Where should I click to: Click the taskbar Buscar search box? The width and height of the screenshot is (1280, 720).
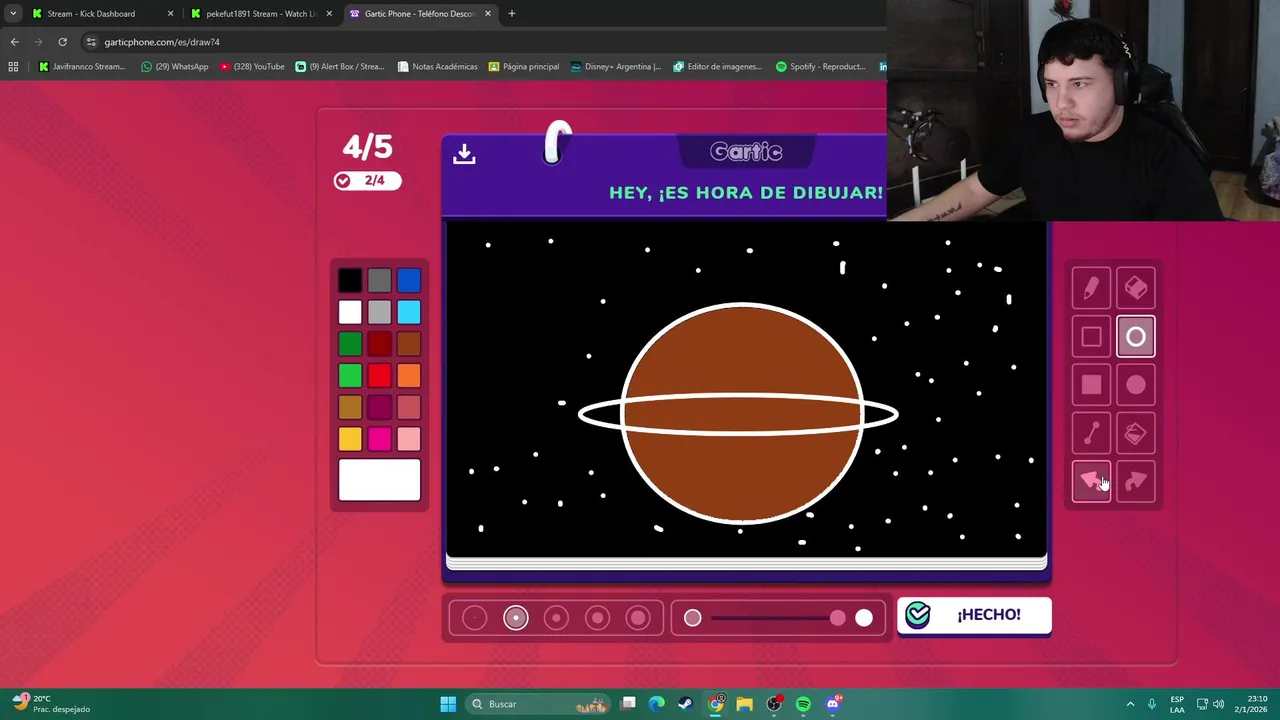point(540,704)
